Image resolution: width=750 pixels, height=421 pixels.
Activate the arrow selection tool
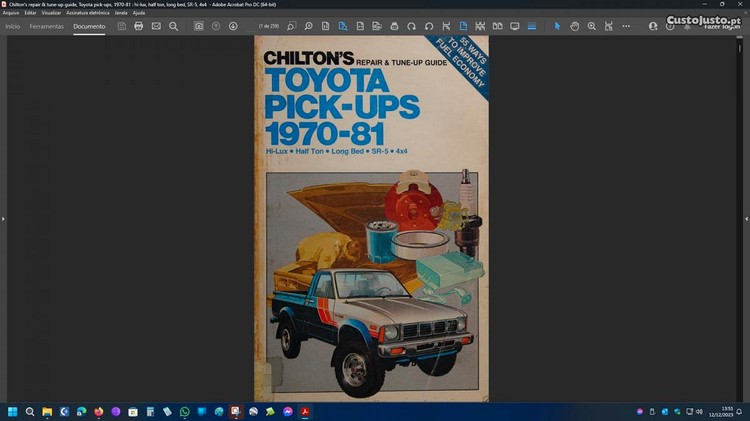[x=558, y=26]
